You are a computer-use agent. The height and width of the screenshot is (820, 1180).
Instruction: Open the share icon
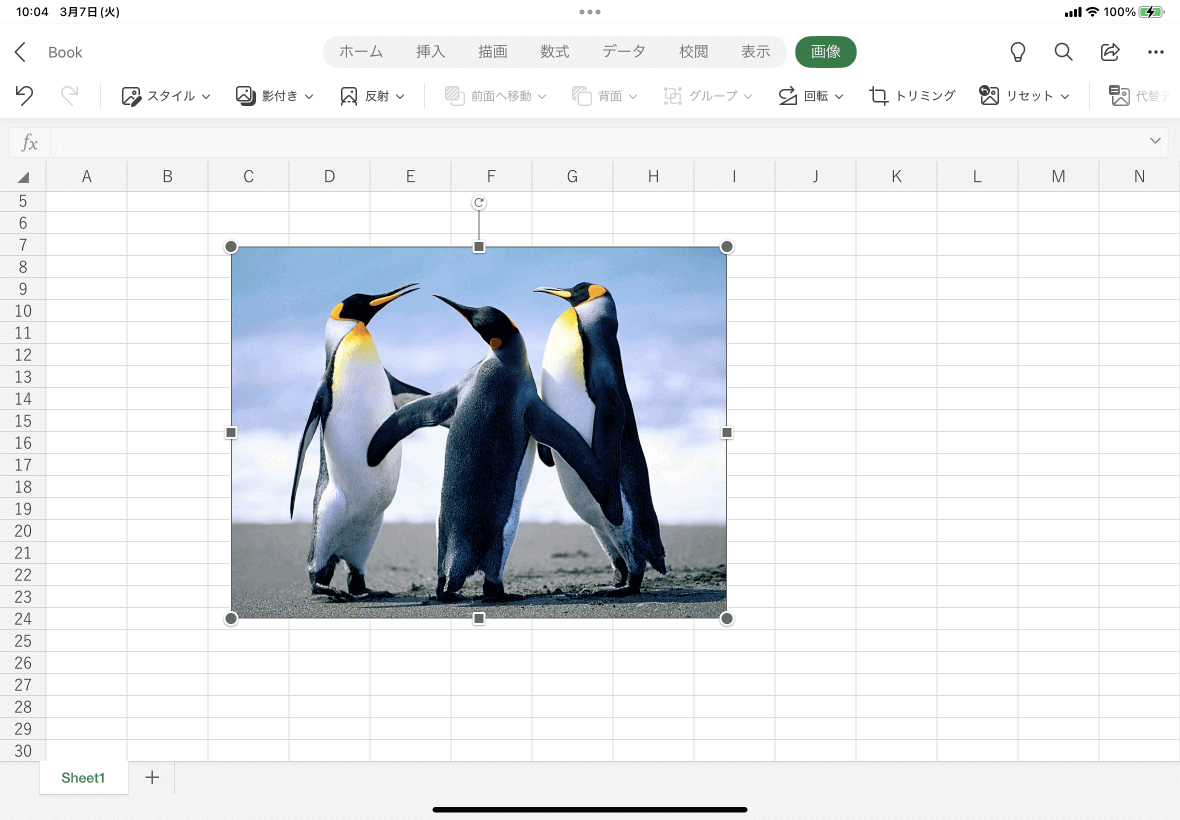(x=1110, y=52)
